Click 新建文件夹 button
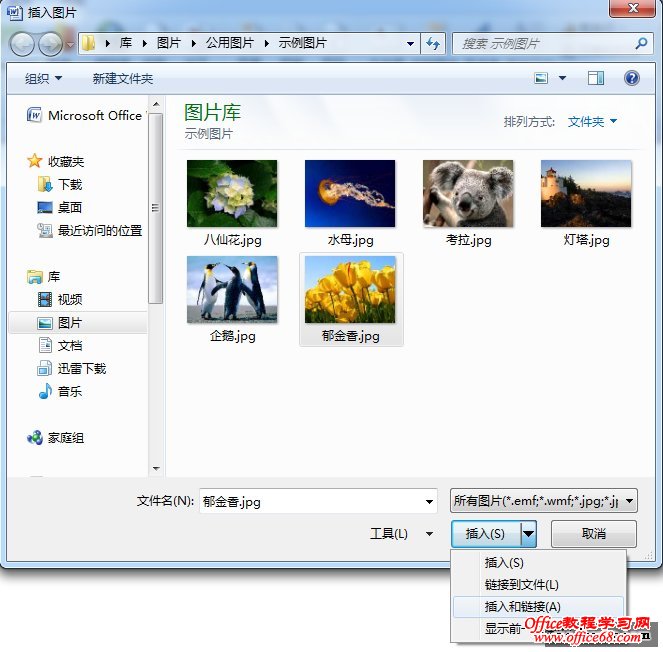 [123, 78]
